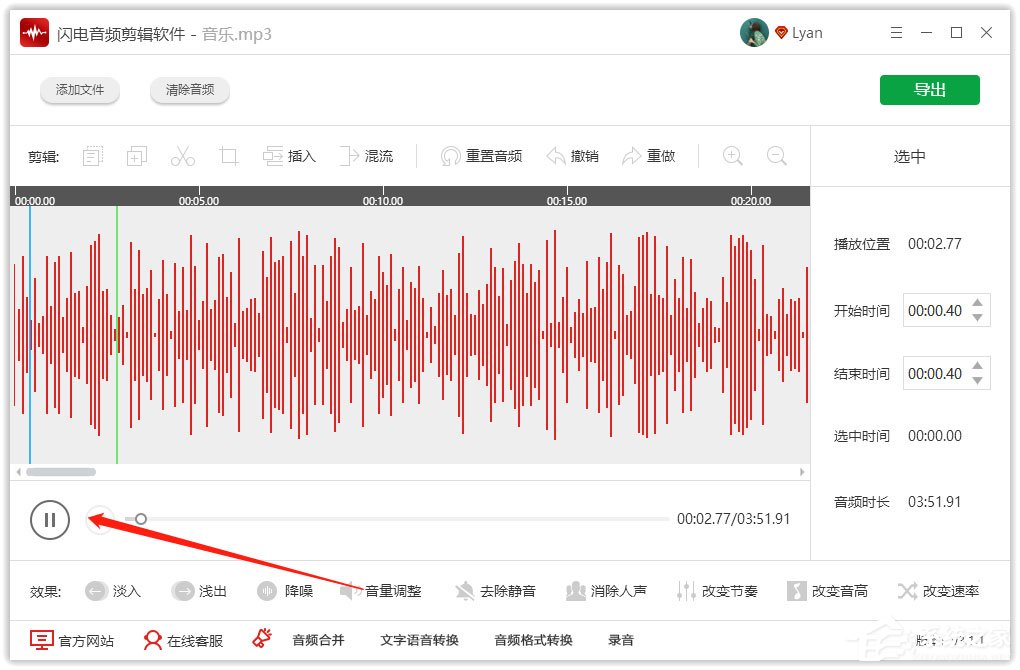Switch to the 选中 selection panel
The image size is (1020, 670).
[908, 155]
